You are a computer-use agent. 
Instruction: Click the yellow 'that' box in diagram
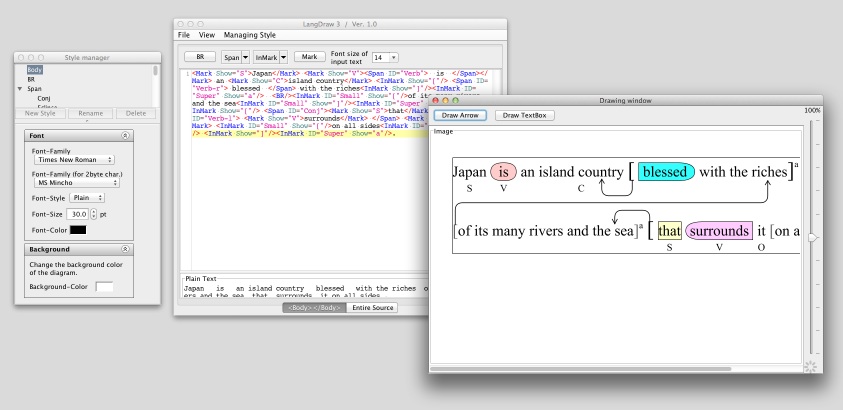[x=669, y=231]
